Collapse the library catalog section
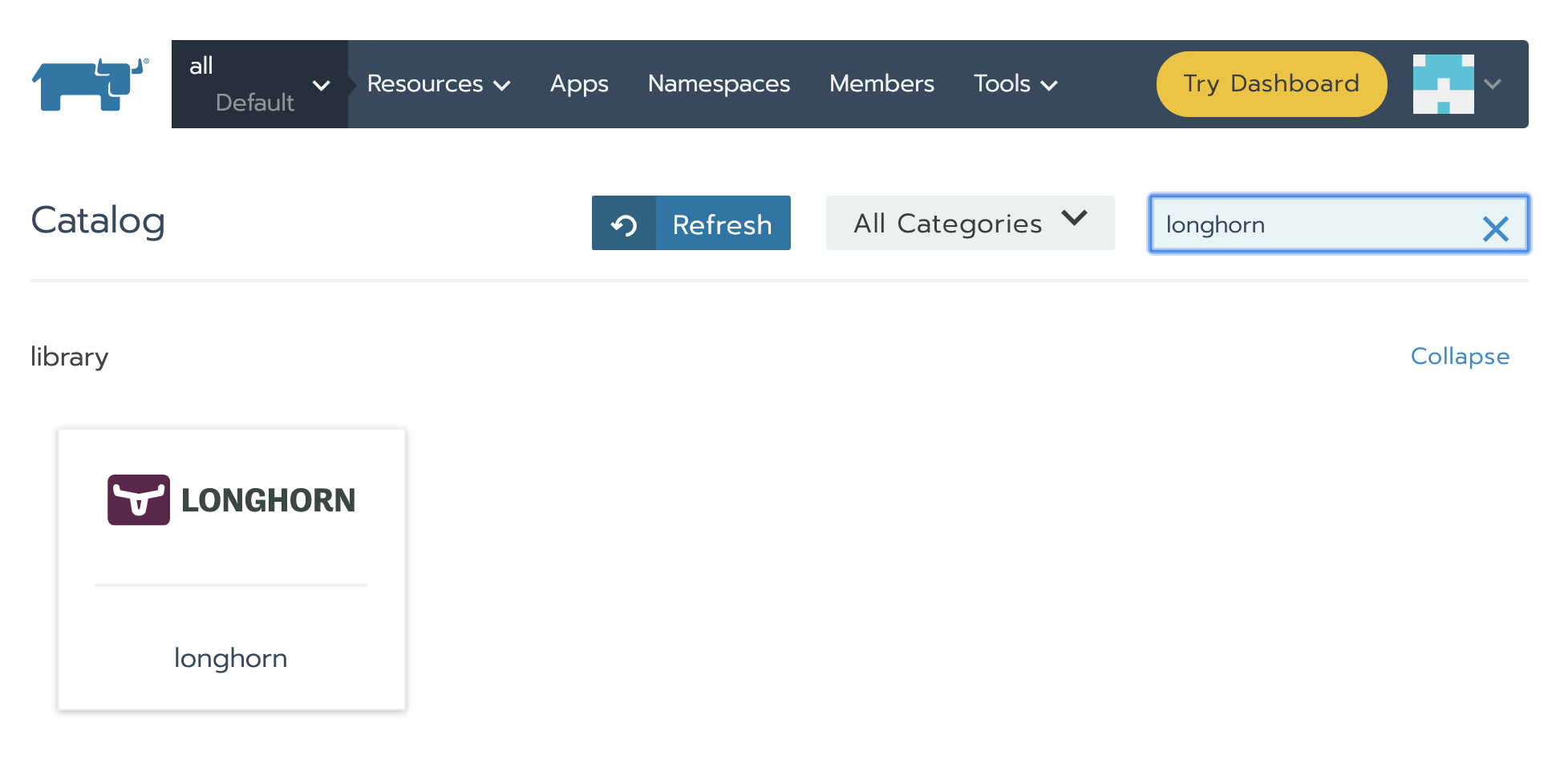The width and height of the screenshot is (1556, 784). (x=1460, y=356)
